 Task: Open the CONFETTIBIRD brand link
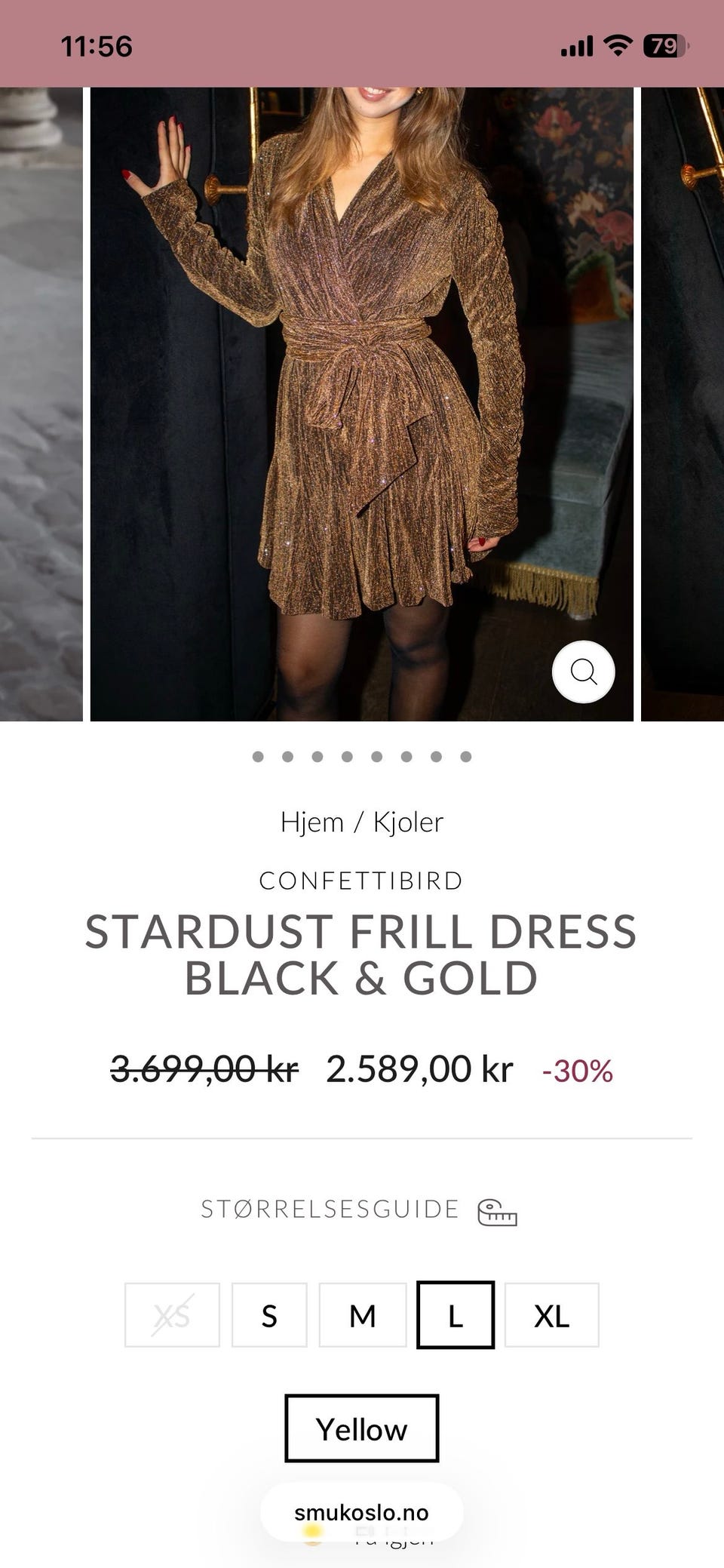[x=361, y=881]
